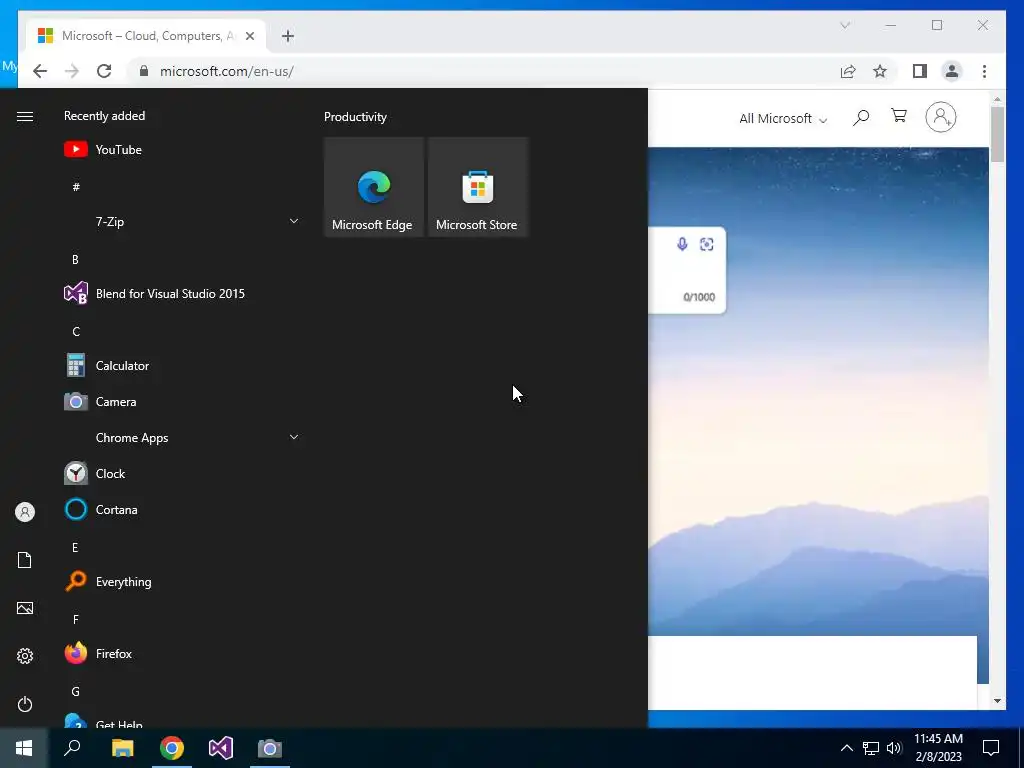Screen dimensions: 1024x768
Task: Switch to Chrome on the taskbar
Action: tap(172, 748)
